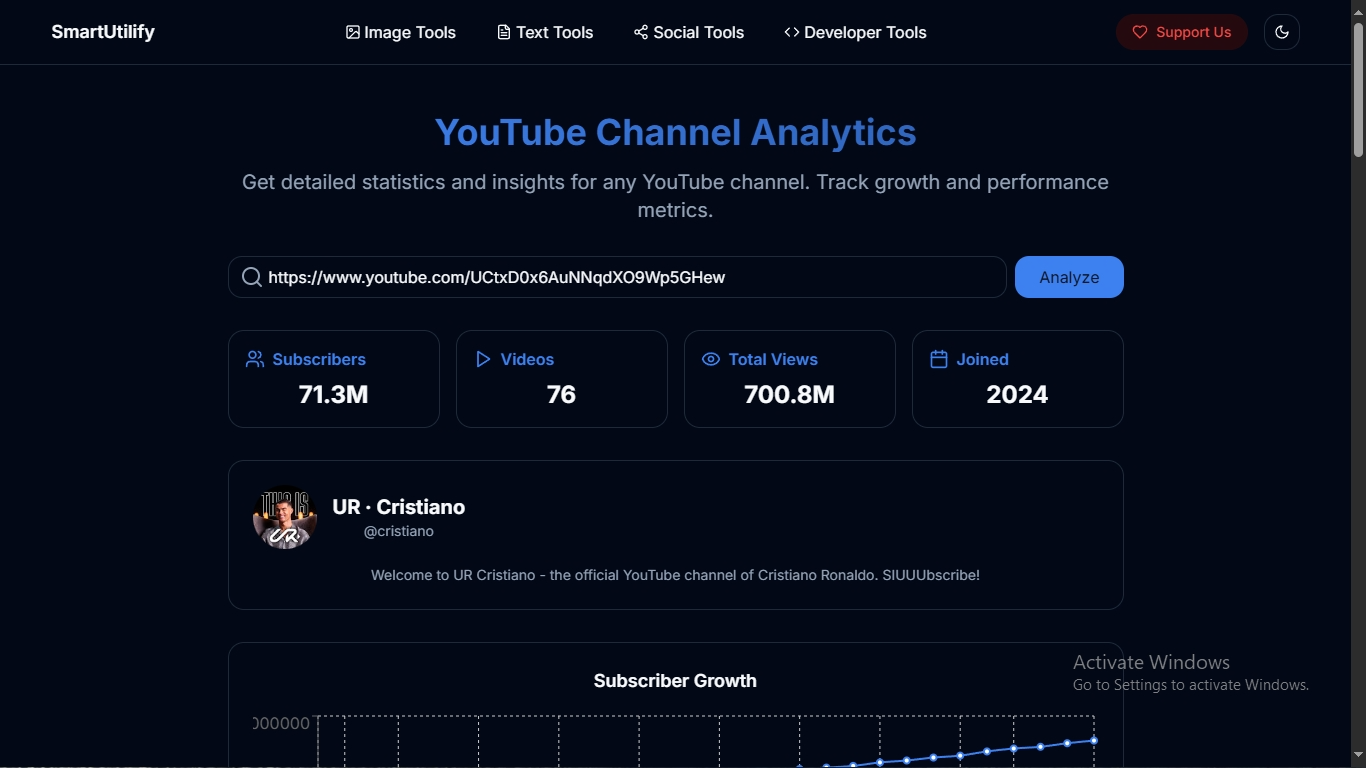Click the page vertical scrollbar thumb
This screenshot has height=768, width=1366.
pyautogui.click(x=1358, y=90)
